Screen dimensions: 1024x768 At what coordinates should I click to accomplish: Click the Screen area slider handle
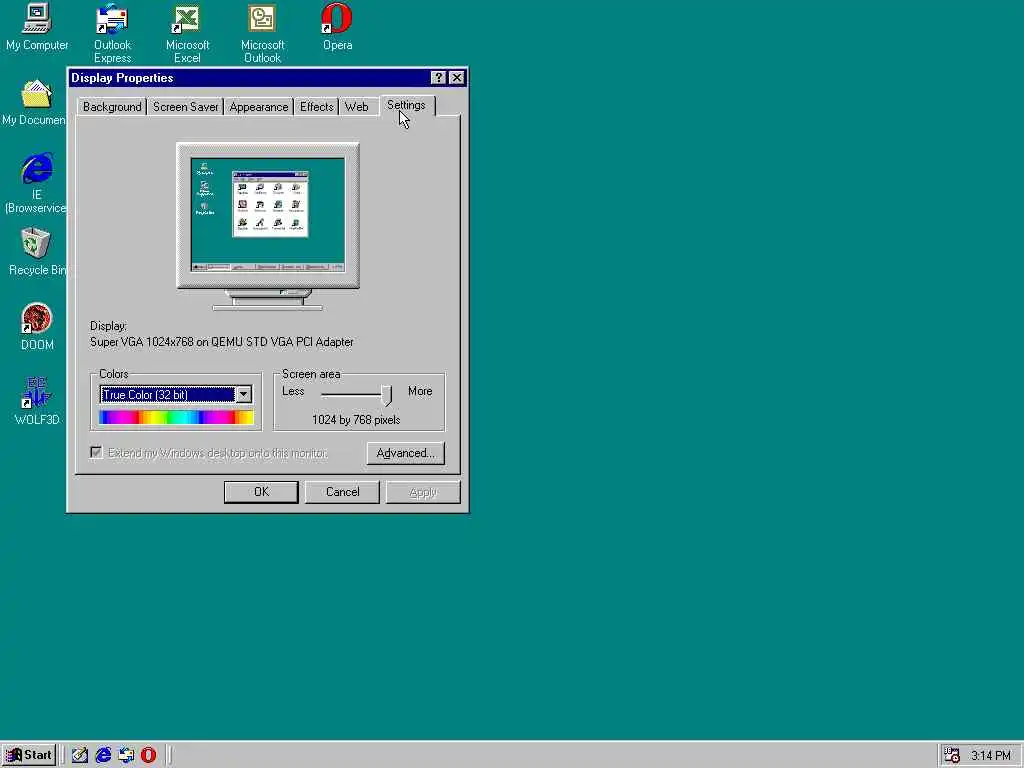pyautogui.click(x=387, y=394)
